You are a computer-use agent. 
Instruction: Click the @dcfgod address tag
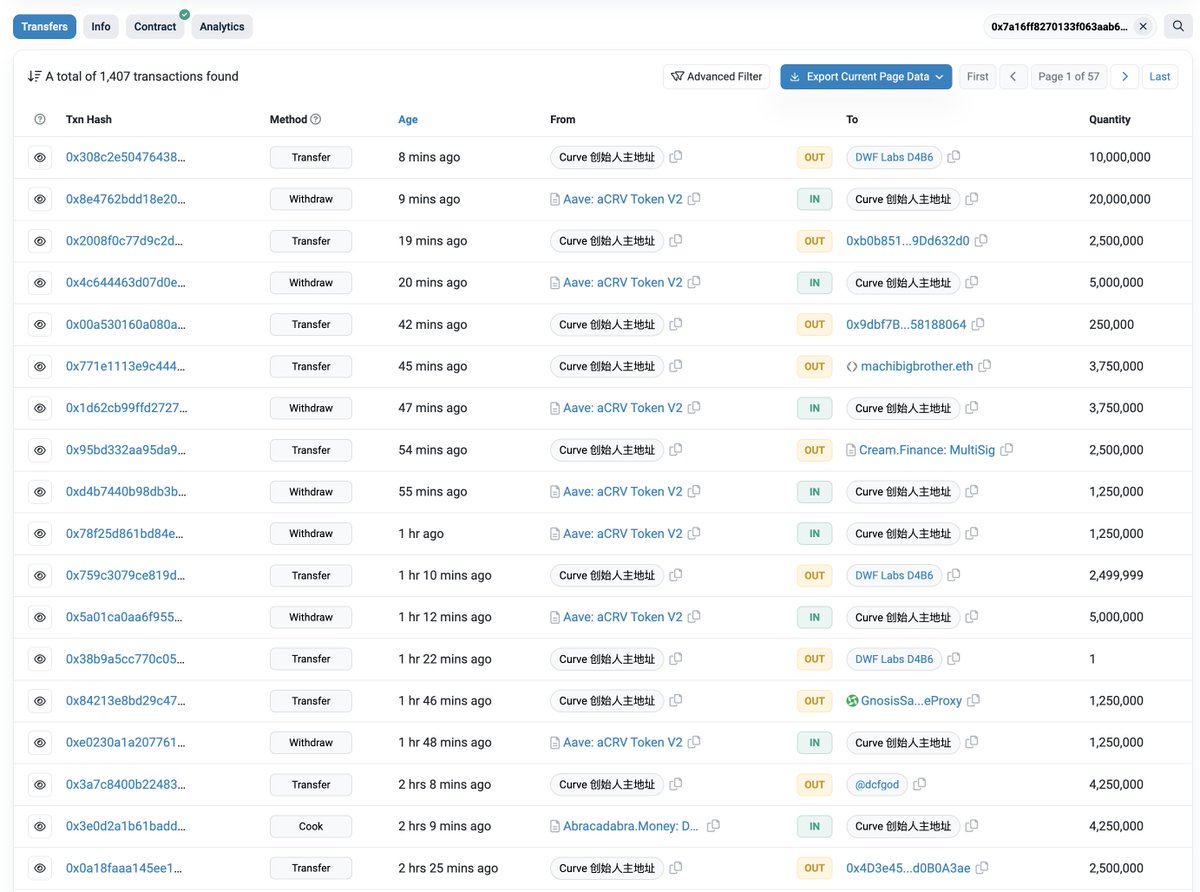point(877,785)
